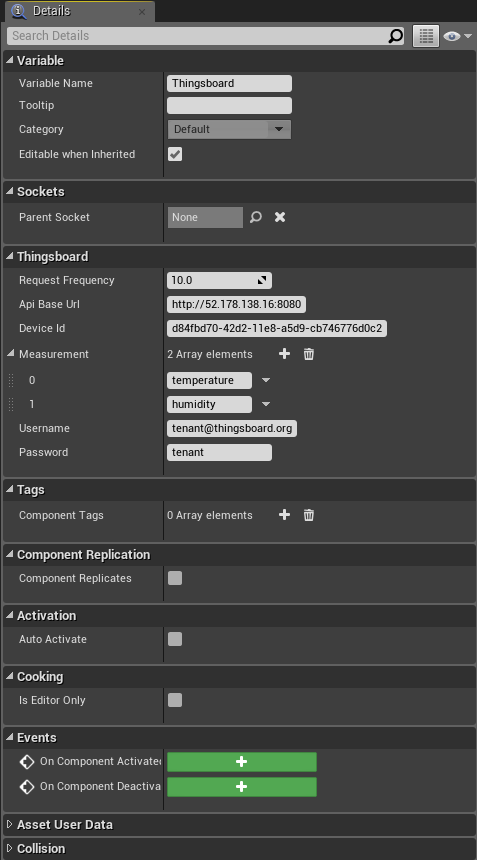Empty the Measurement array with the trash icon

click(x=309, y=354)
